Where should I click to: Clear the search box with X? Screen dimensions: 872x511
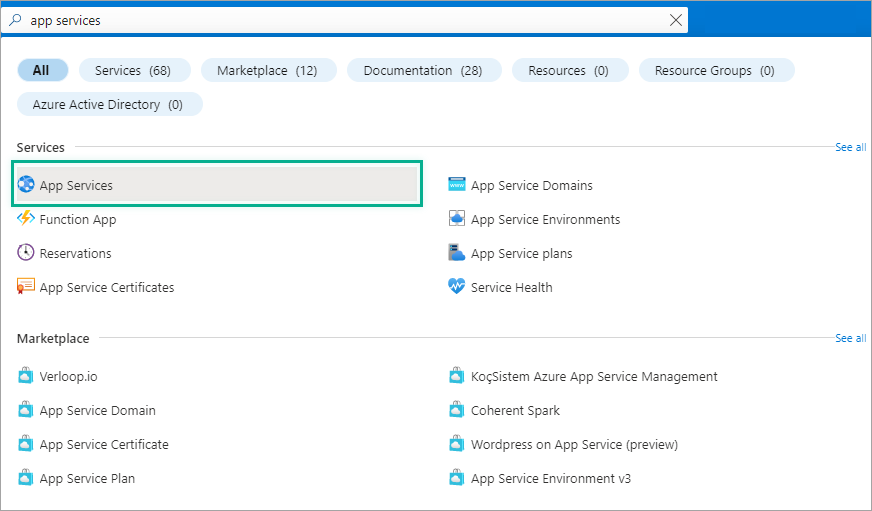676,20
